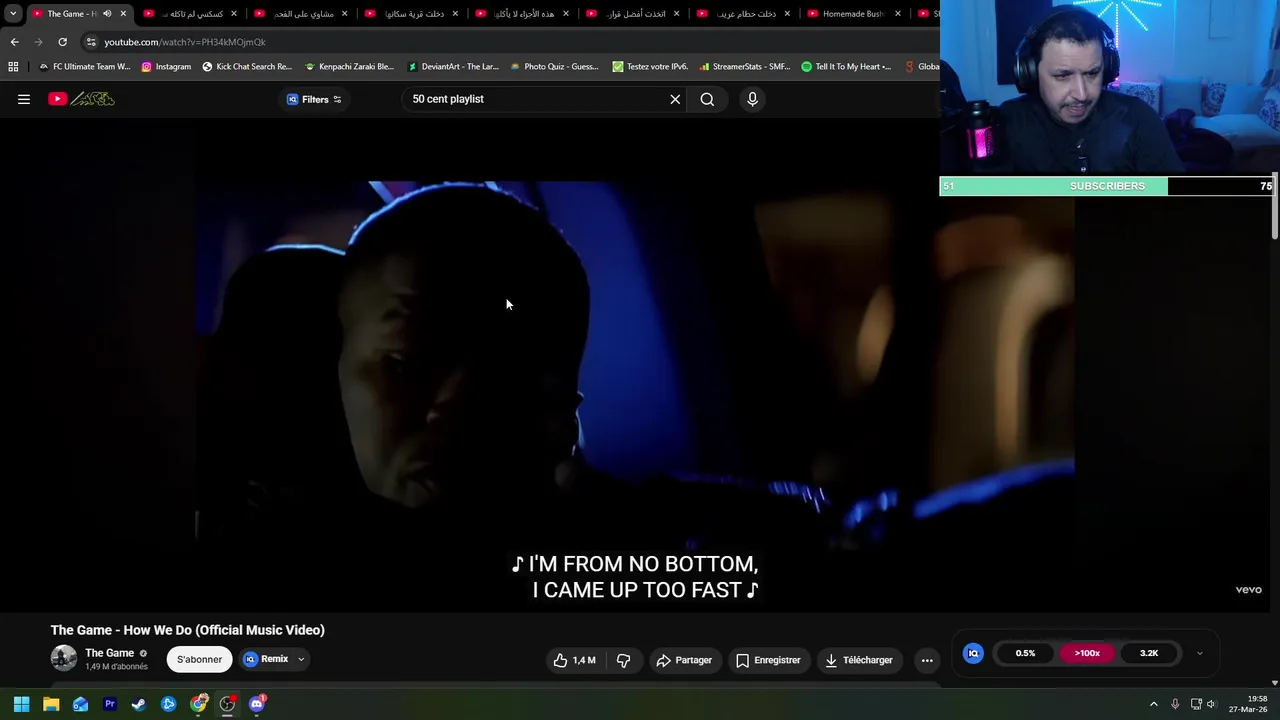This screenshot has width=1280, height=720.
Task: Select the 0.5% vidIQ stat pill
Action: [1025, 653]
